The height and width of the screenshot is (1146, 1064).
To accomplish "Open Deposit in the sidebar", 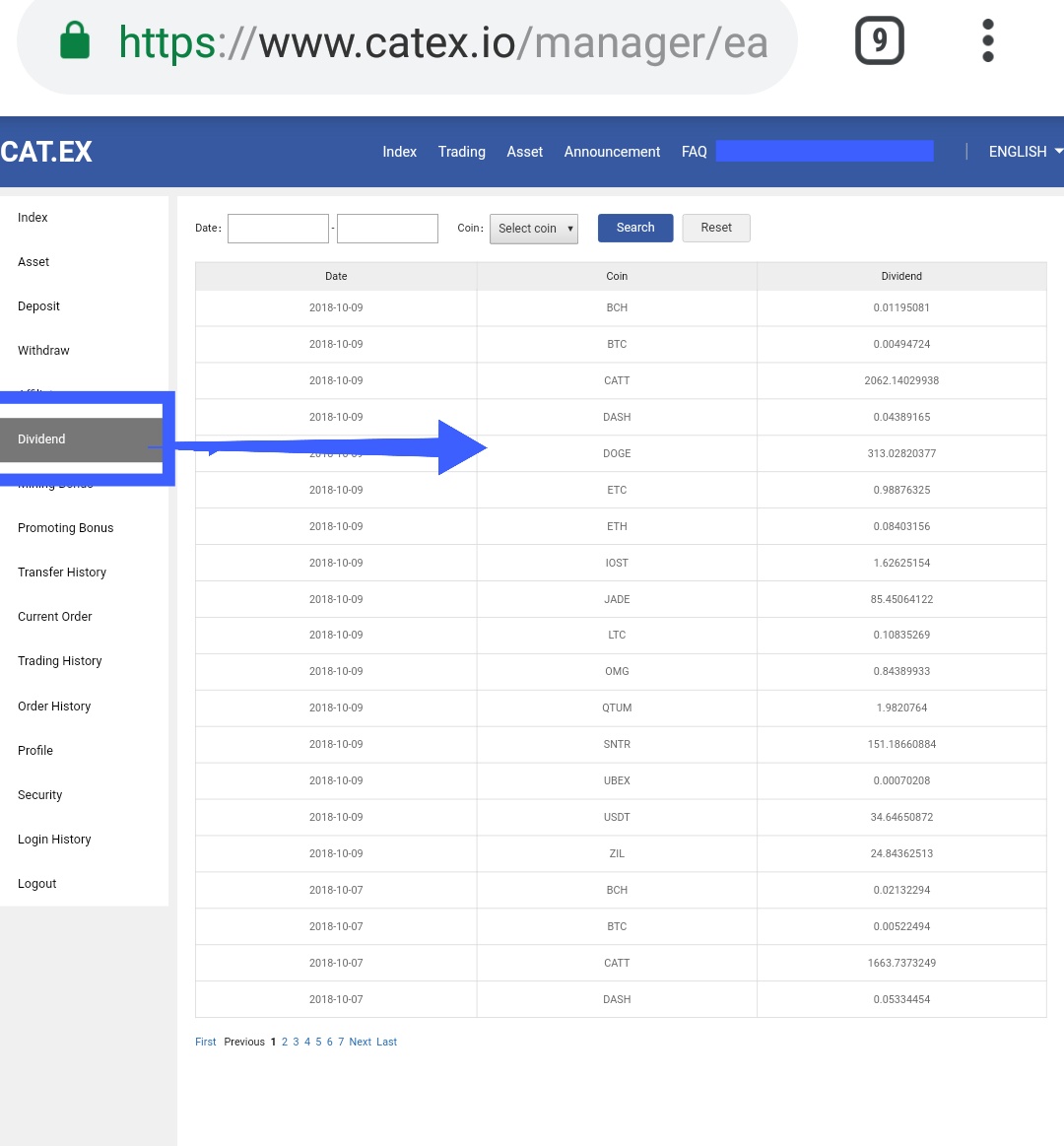I will 38,306.
